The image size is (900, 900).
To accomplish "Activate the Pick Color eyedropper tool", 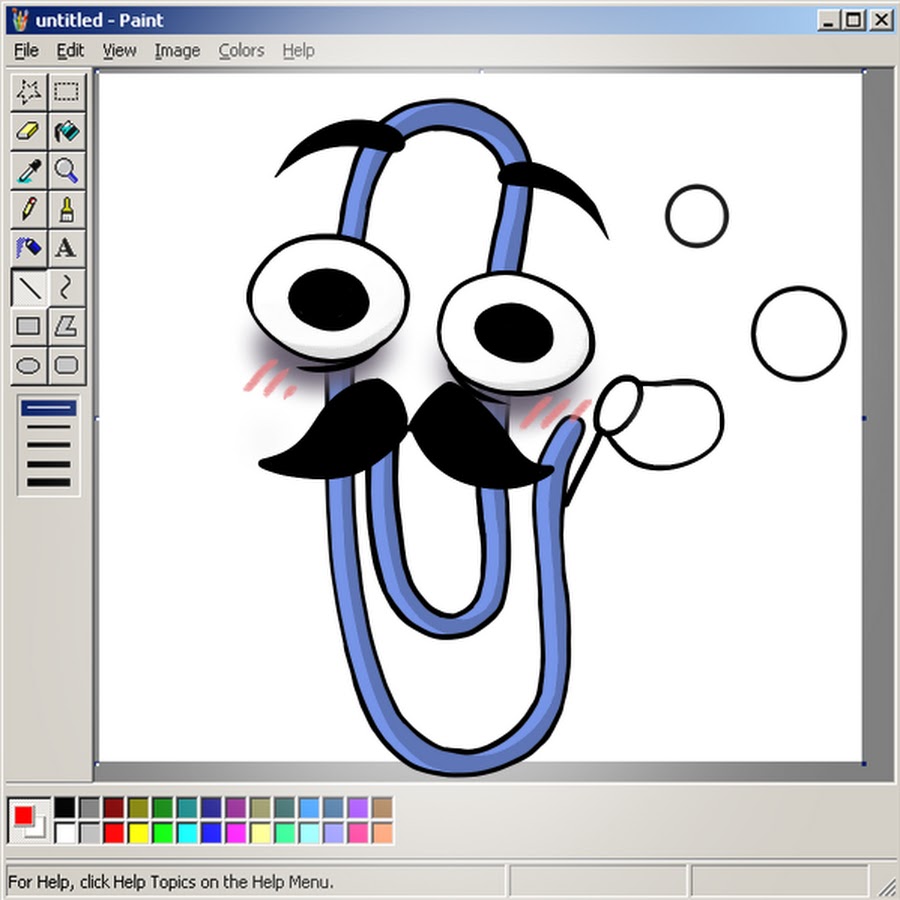I will [x=29, y=170].
